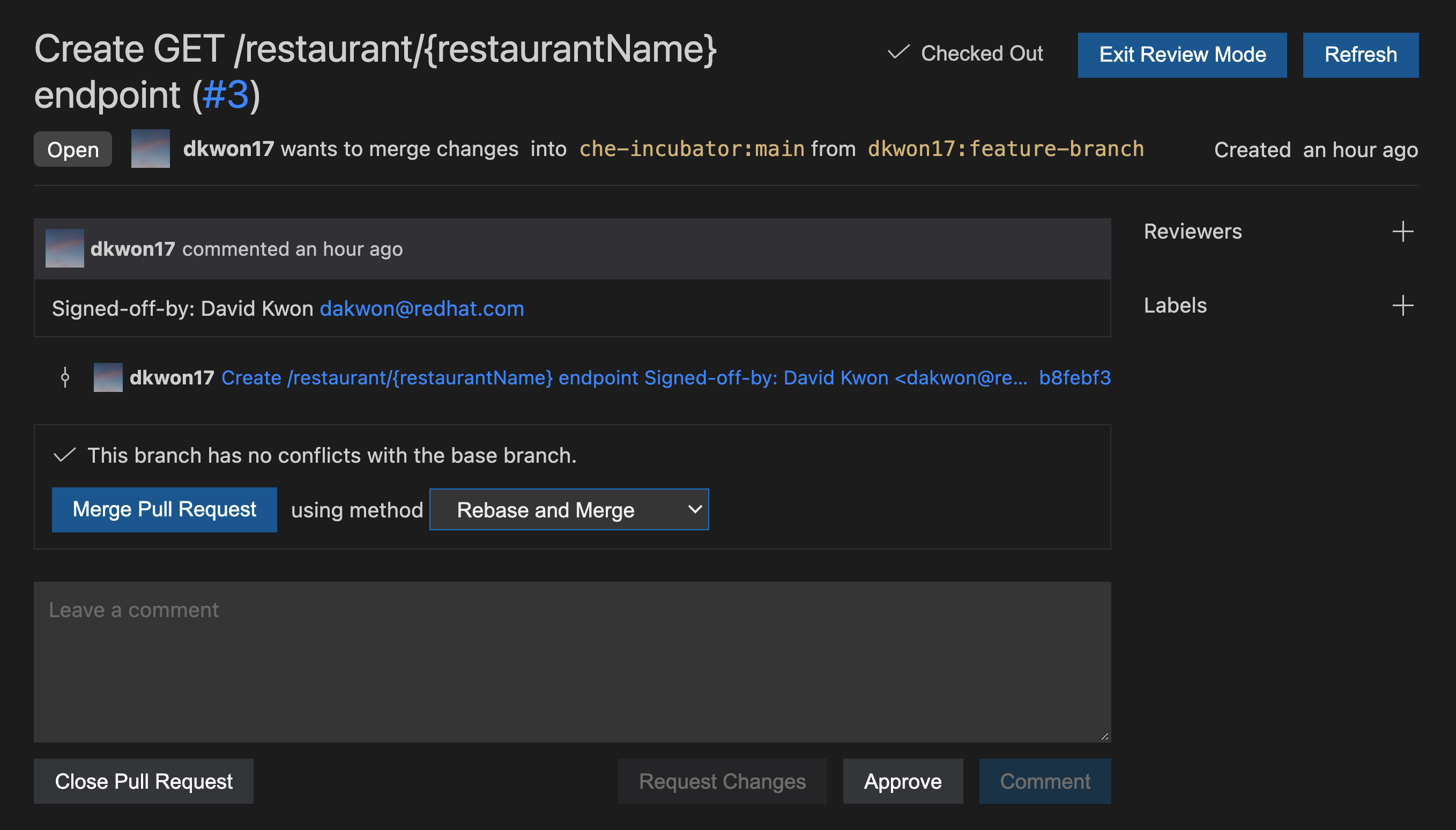The image size is (1456, 830).
Task: Click the Open status badge icon
Action: (73, 149)
